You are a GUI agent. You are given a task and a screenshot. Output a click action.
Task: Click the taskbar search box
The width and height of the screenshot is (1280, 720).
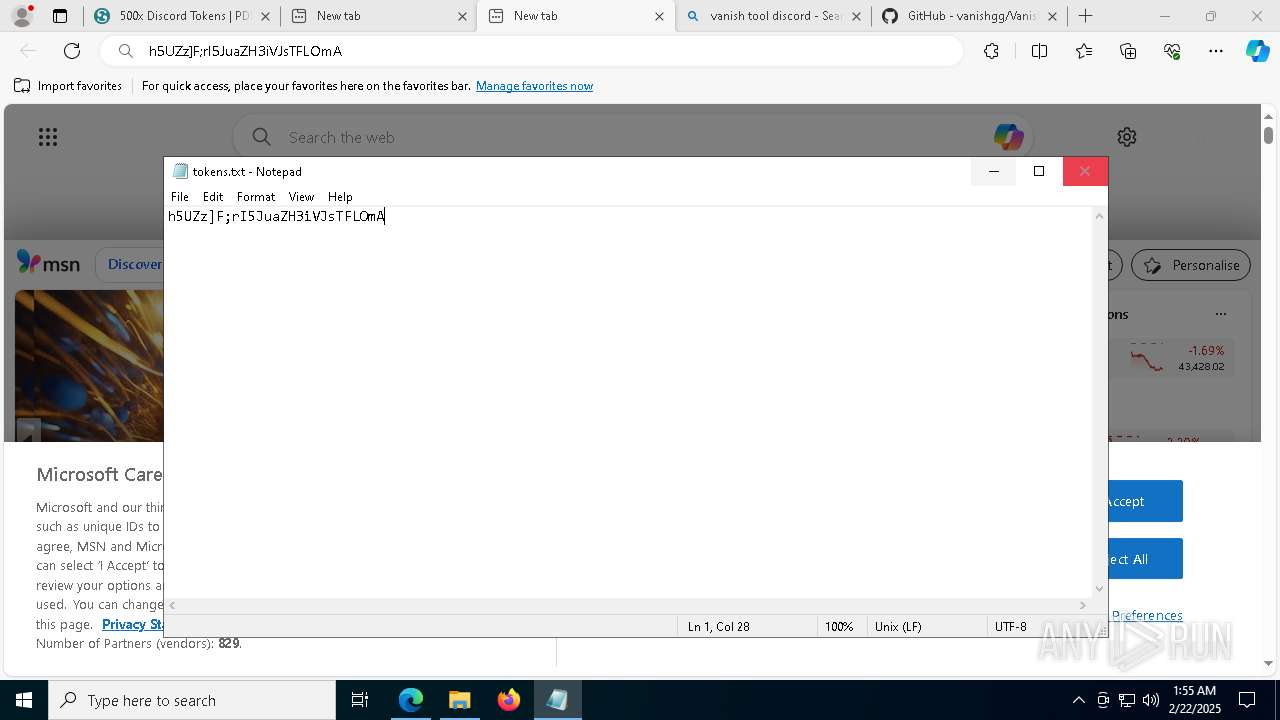pyautogui.click(x=192, y=700)
